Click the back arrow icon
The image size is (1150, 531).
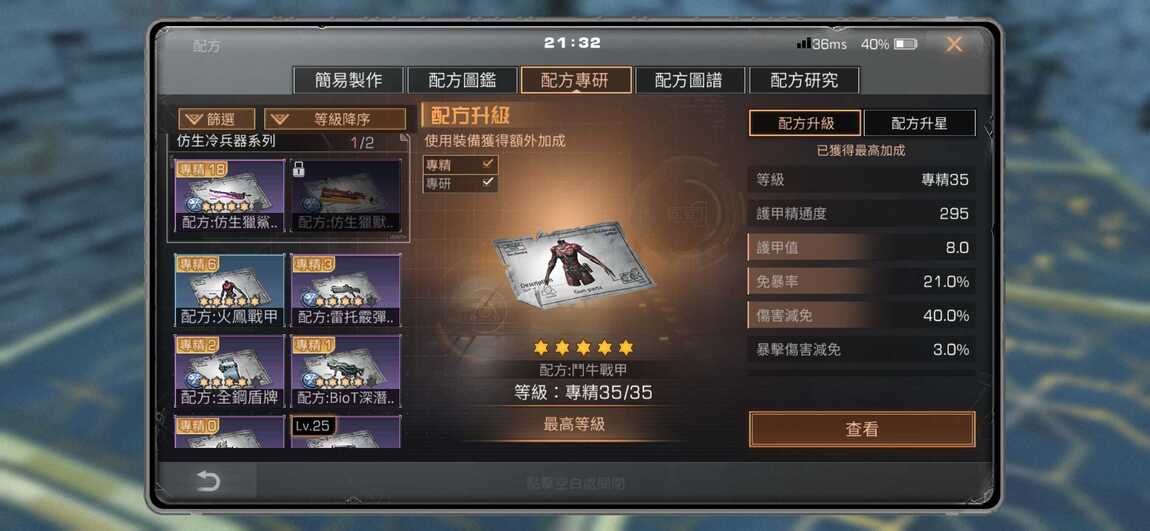tap(208, 481)
